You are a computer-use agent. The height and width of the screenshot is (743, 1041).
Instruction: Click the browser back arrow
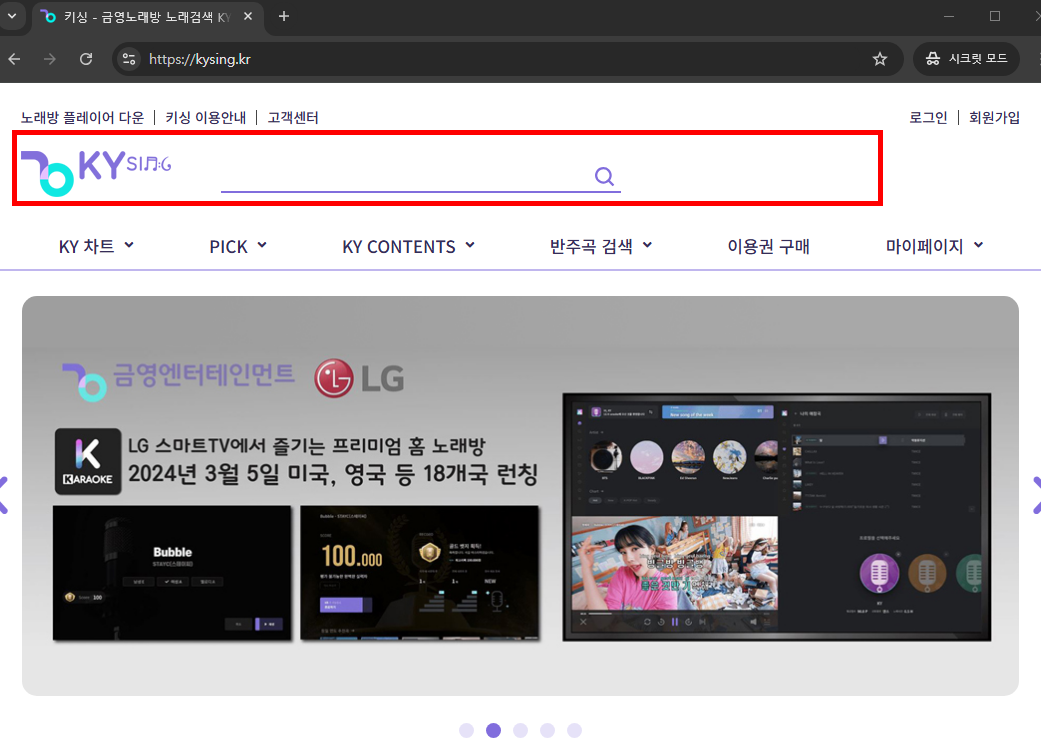pyautogui.click(x=14, y=59)
